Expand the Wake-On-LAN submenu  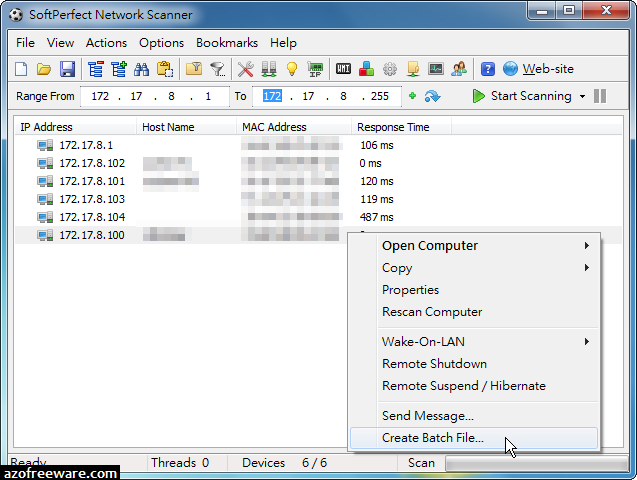587,342
